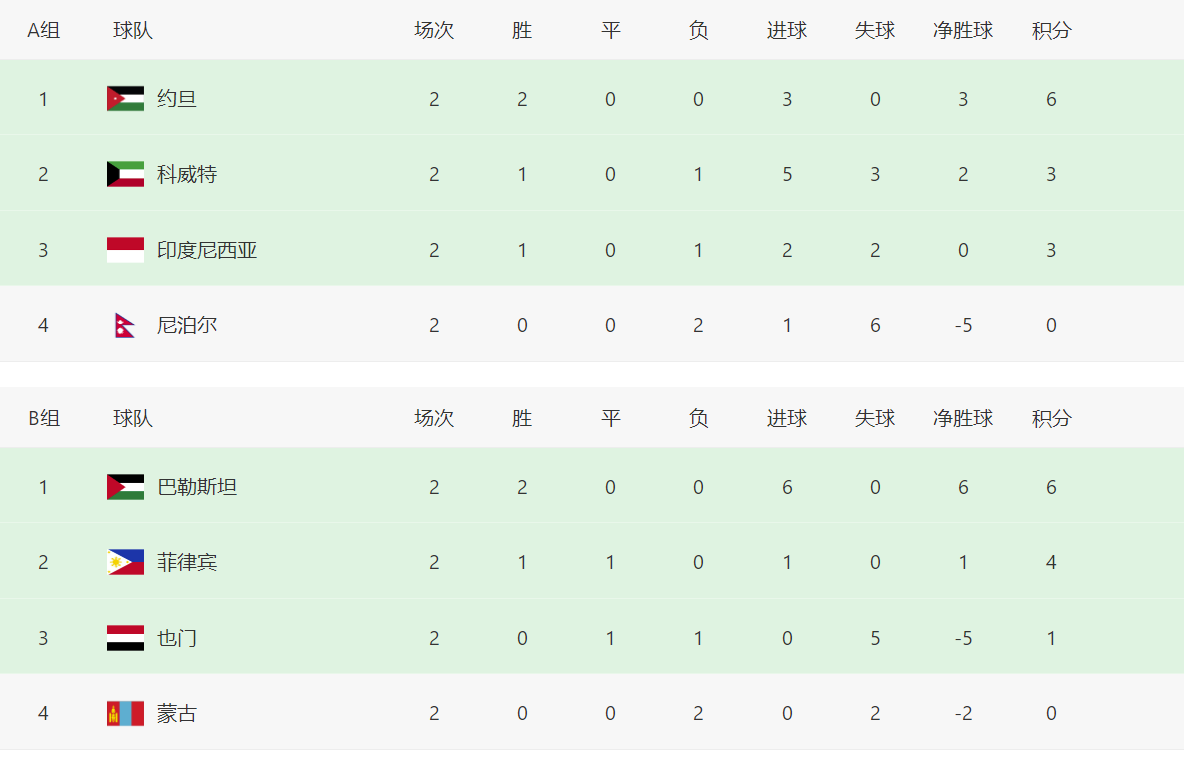1184x760 pixels.
Task: Select team name 巴勒斯坦
Action: [x=197, y=487]
